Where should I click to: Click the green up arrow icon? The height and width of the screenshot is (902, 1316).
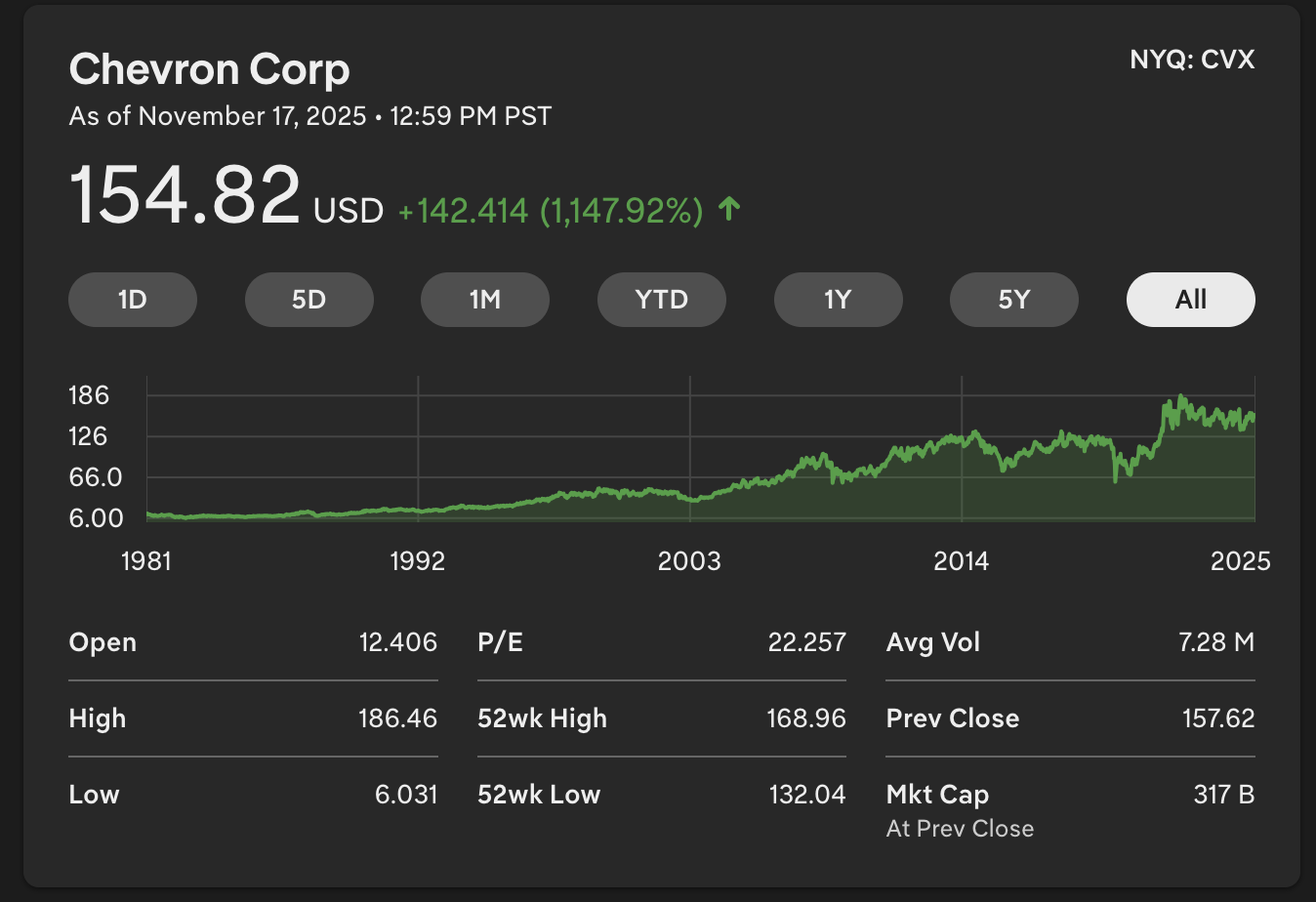point(729,209)
